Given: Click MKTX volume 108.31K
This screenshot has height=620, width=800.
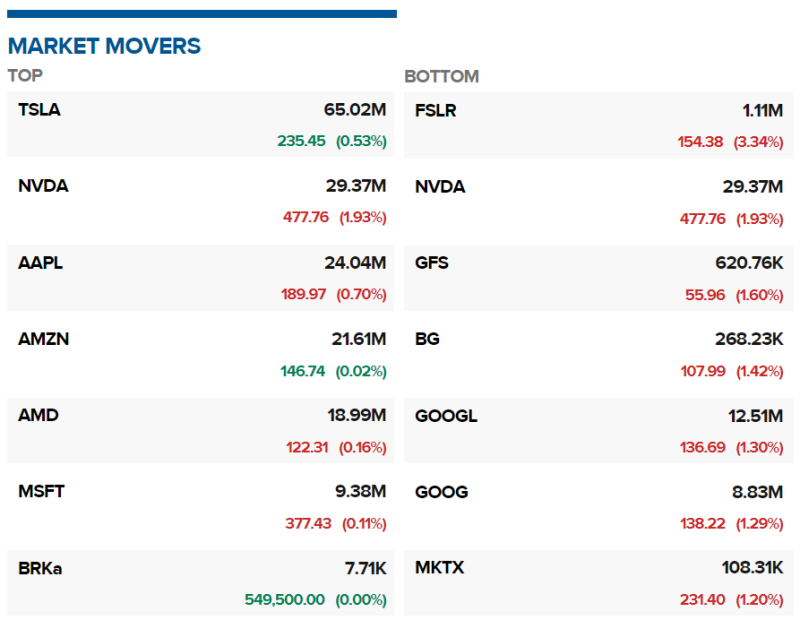Looking at the screenshot, I should [x=753, y=567].
